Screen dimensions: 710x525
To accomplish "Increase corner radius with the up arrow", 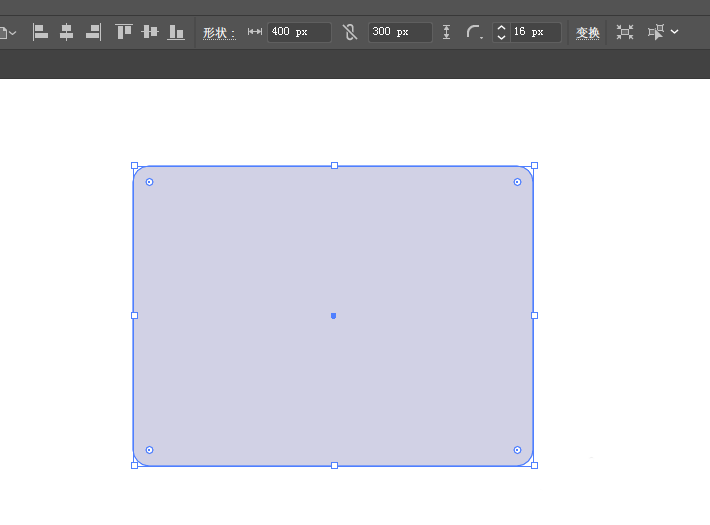I will [501, 27].
